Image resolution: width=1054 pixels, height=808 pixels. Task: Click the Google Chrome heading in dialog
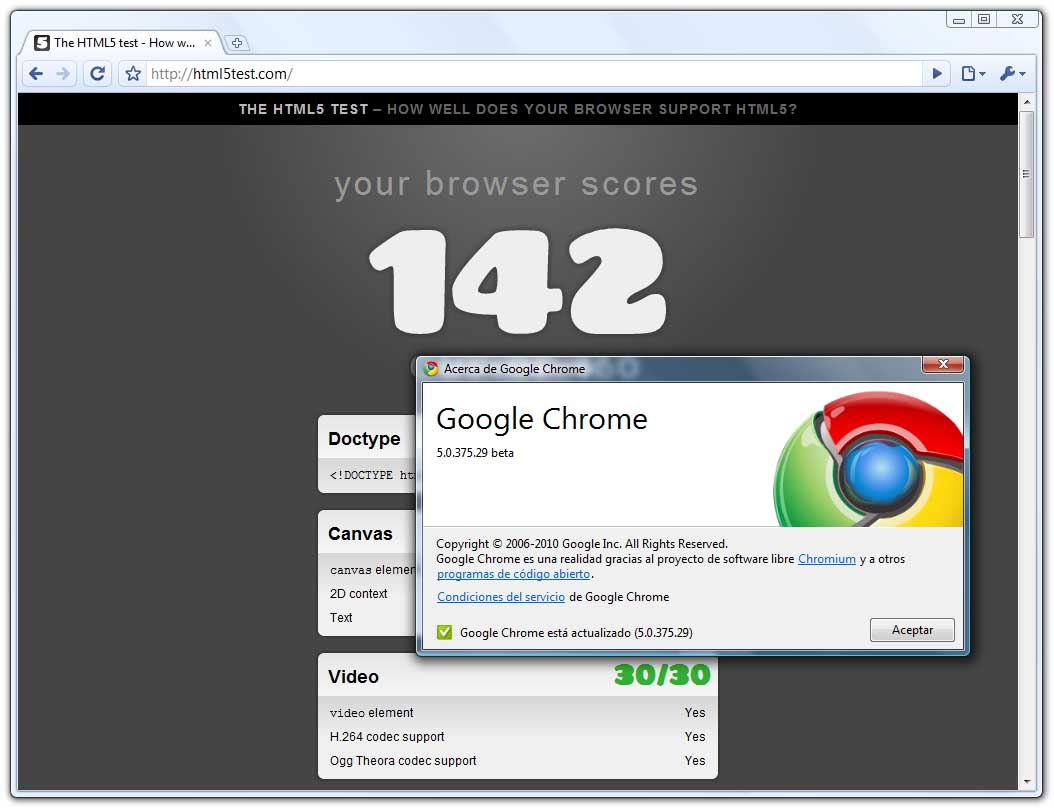coord(542,419)
